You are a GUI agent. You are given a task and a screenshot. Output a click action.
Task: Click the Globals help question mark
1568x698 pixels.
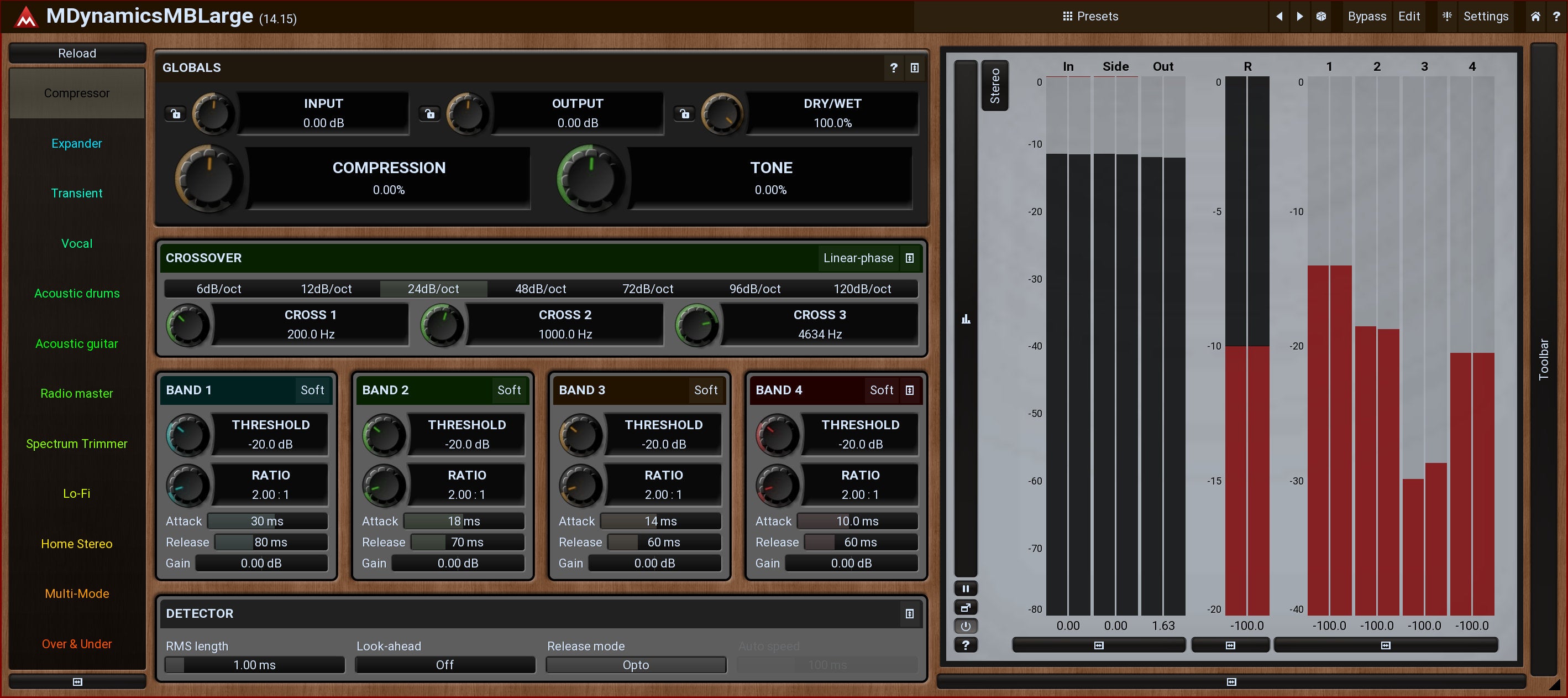(x=893, y=67)
